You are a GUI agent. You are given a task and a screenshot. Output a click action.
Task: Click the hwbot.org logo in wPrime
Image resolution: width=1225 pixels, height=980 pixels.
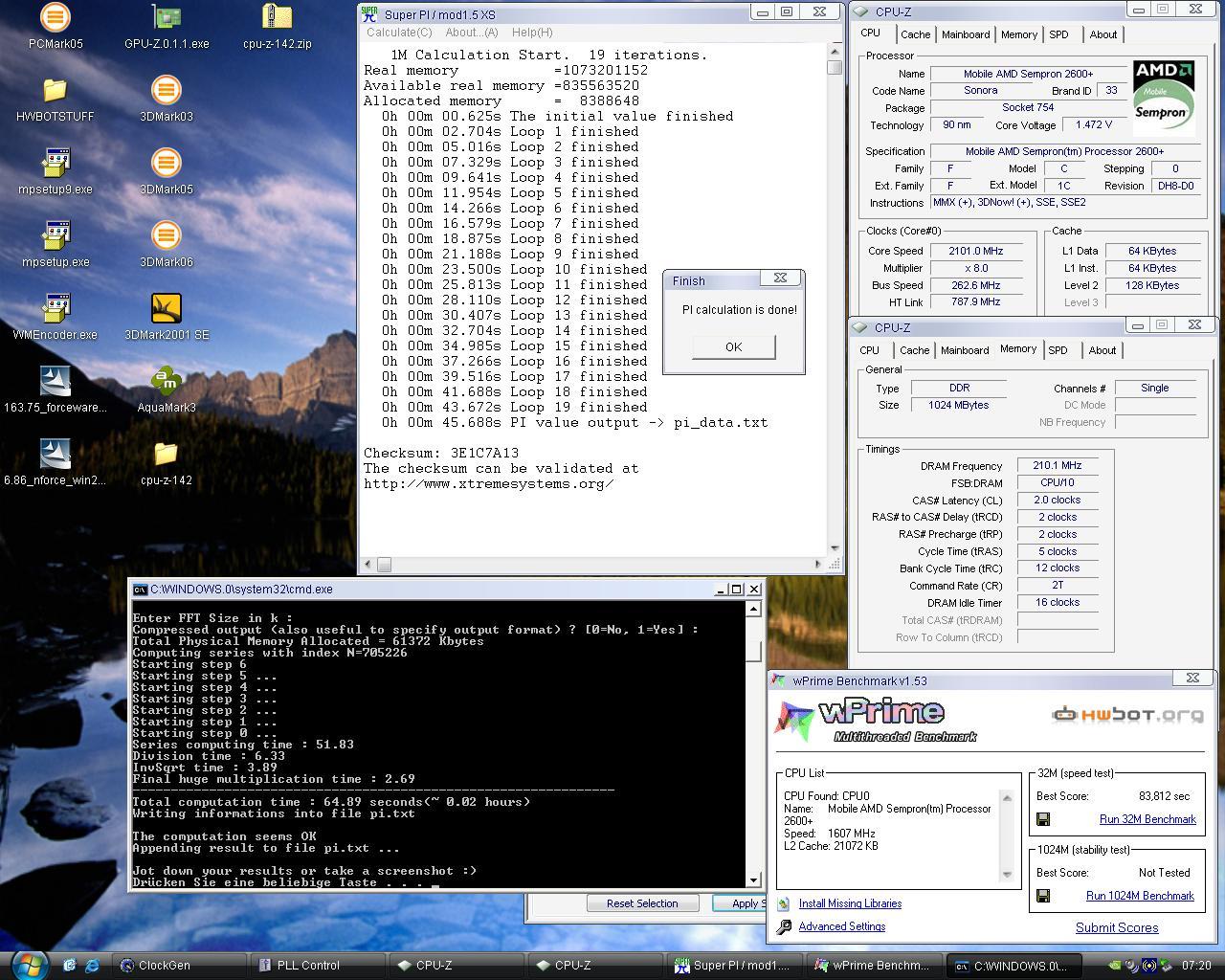(1126, 714)
